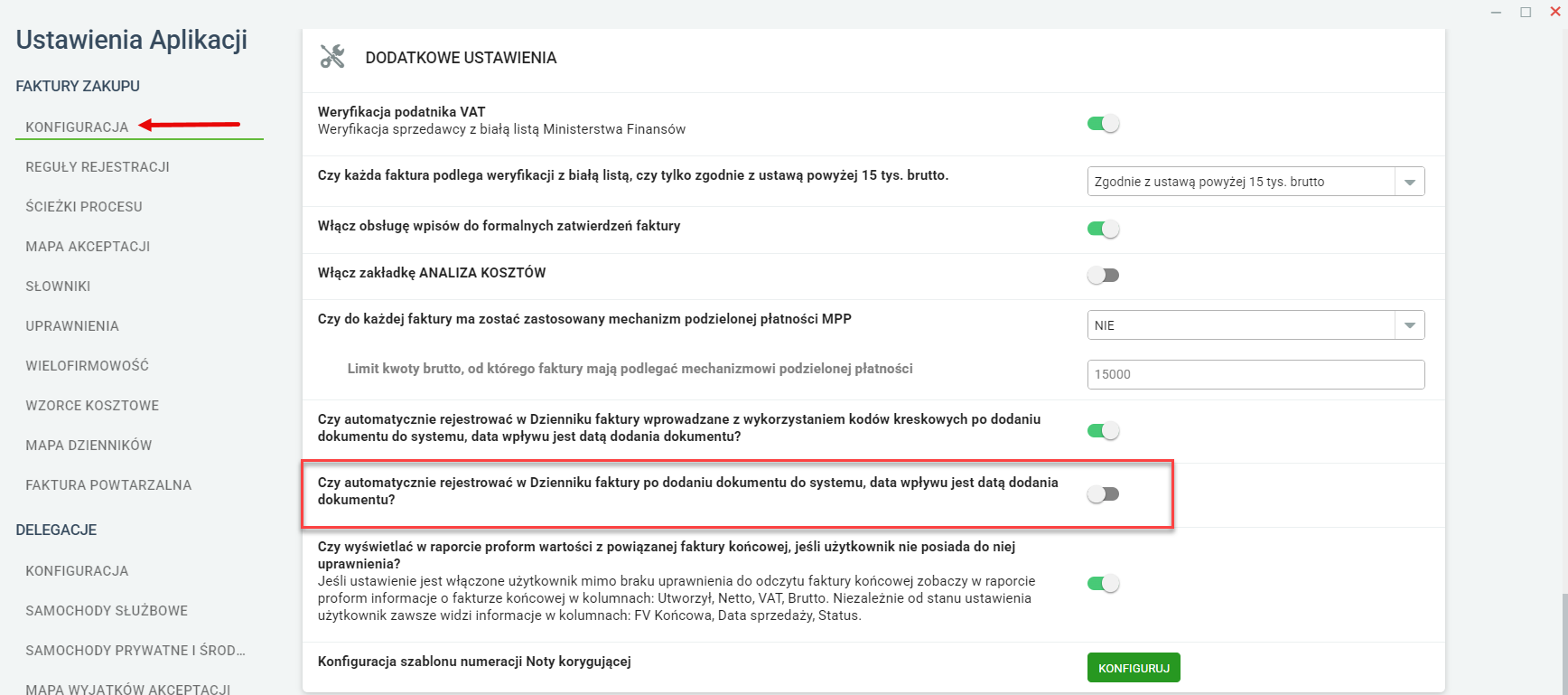Click the tools icon beside DODATKOWE USTAWIENIA
Viewport: 1568px width, 695px height.
pyautogui.click(x=332, y=57)
